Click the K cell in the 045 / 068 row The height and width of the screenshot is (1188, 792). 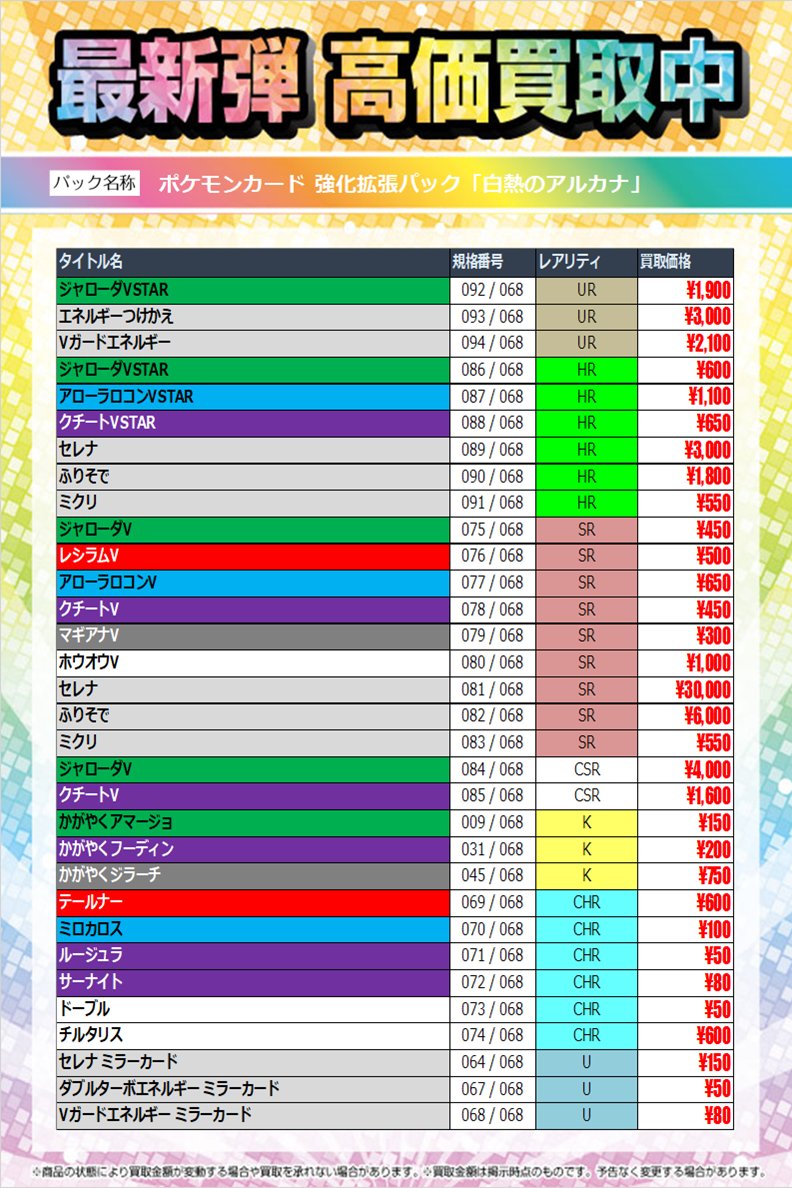point(587,875)
